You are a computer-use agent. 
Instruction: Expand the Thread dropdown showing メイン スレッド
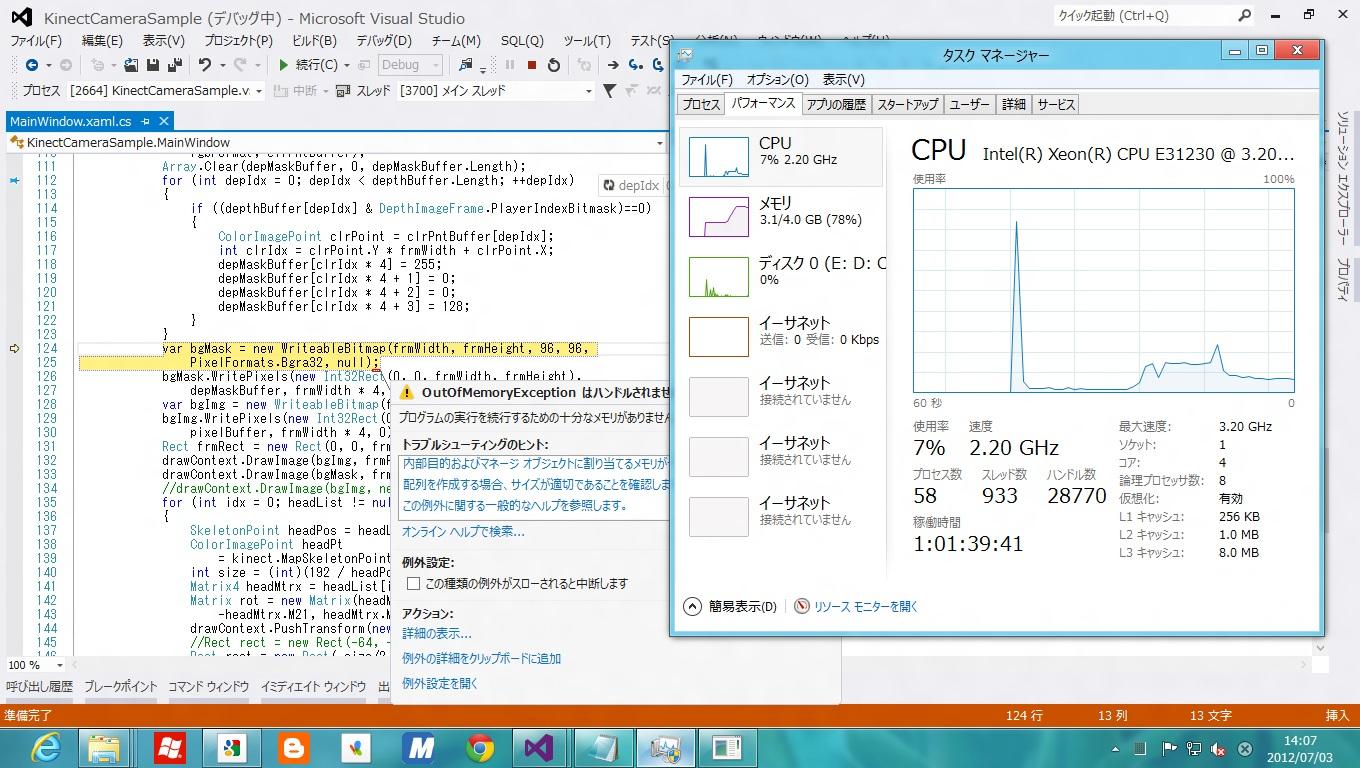coord(588,91)
